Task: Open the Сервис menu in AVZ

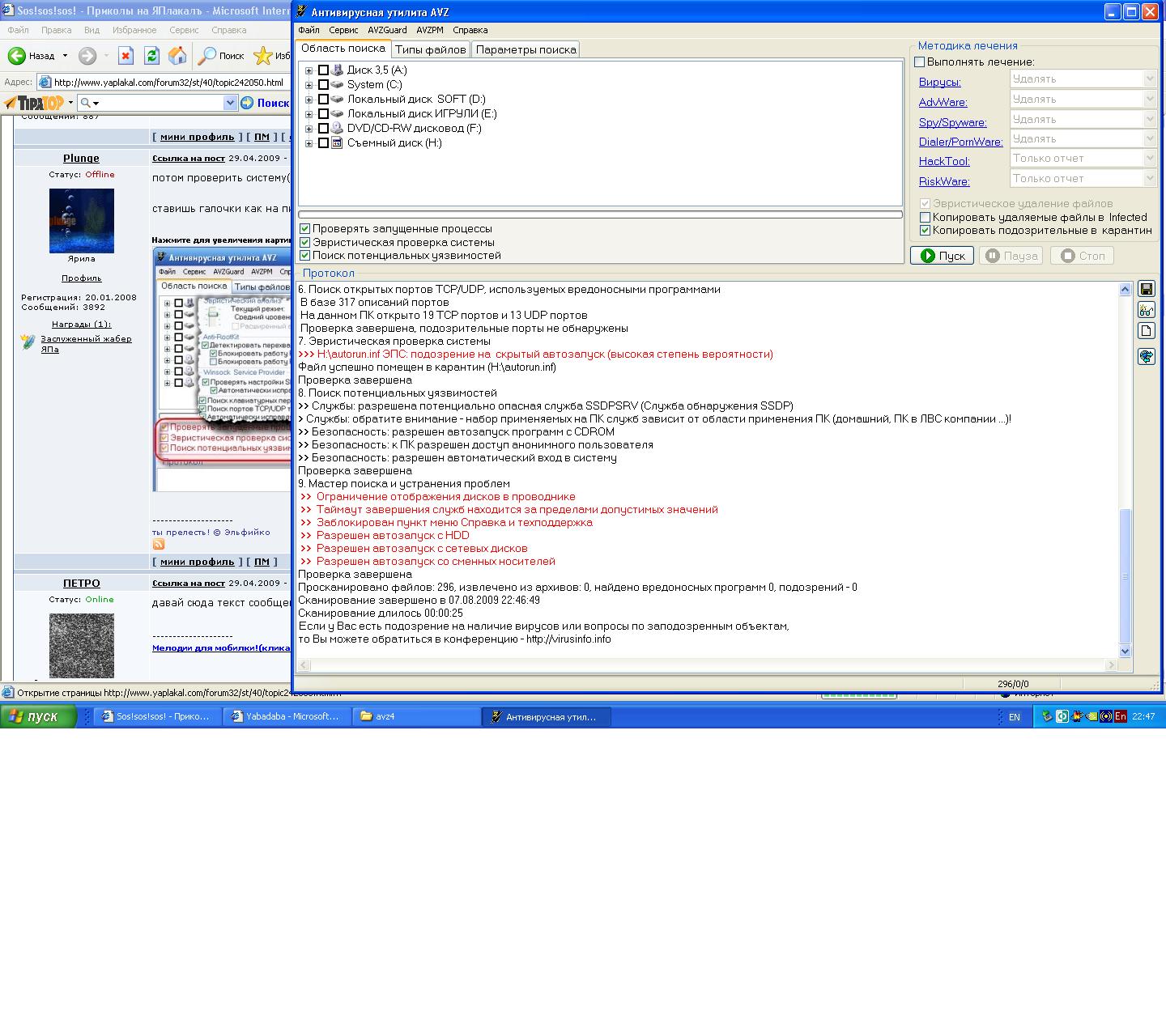Action: (x=343, y=30)
